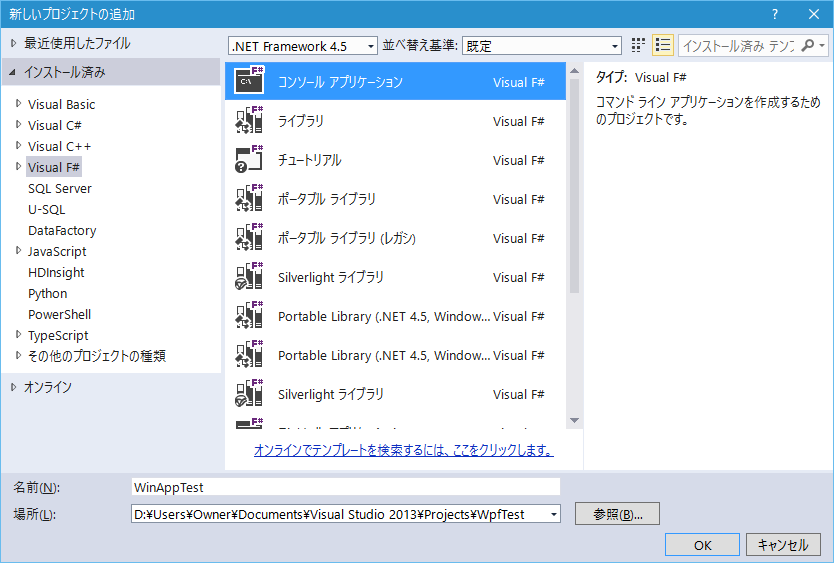Click the 場所 path text field

tap(339, 514)
